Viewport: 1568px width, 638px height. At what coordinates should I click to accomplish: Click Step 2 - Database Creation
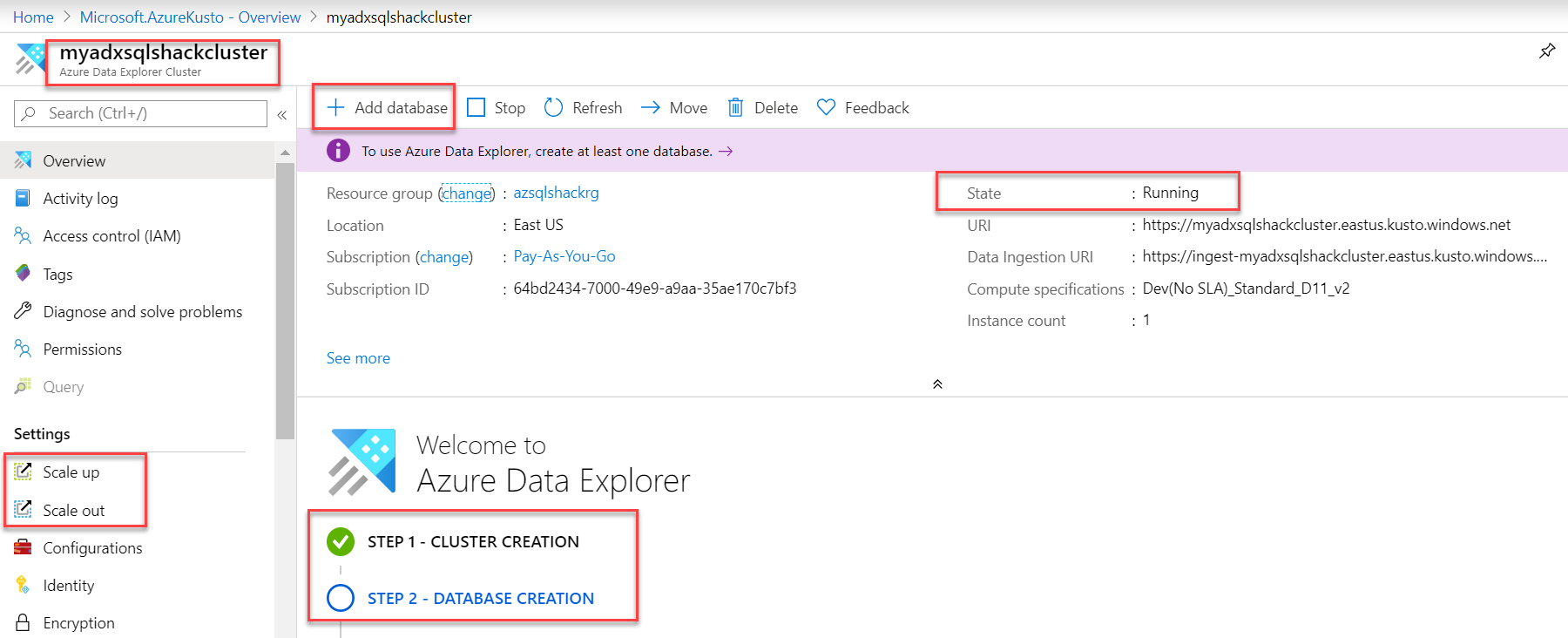pyautogui.click(x=480, y=599)
